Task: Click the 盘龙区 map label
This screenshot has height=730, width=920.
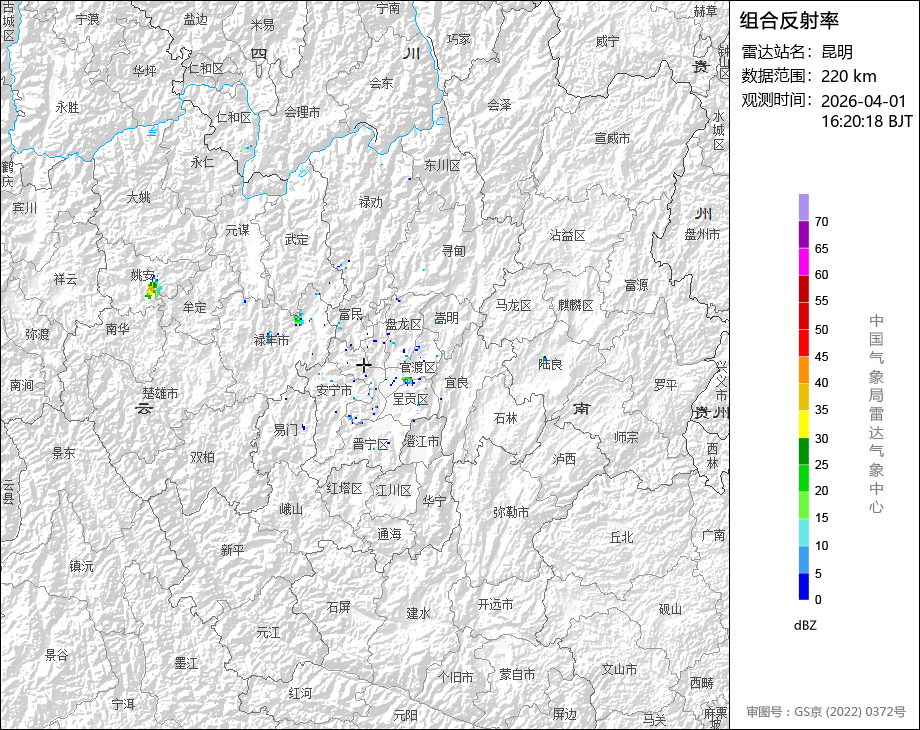Action: pos(404,325)
